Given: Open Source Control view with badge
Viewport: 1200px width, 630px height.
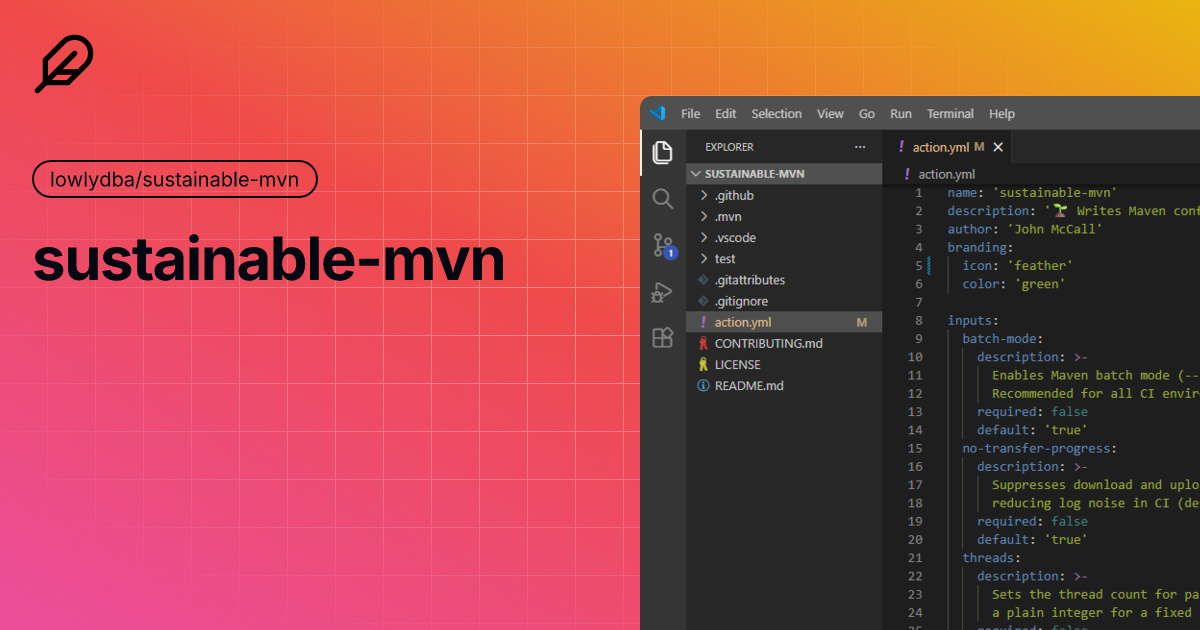Looking at the screenshot, I should [663, 246].
